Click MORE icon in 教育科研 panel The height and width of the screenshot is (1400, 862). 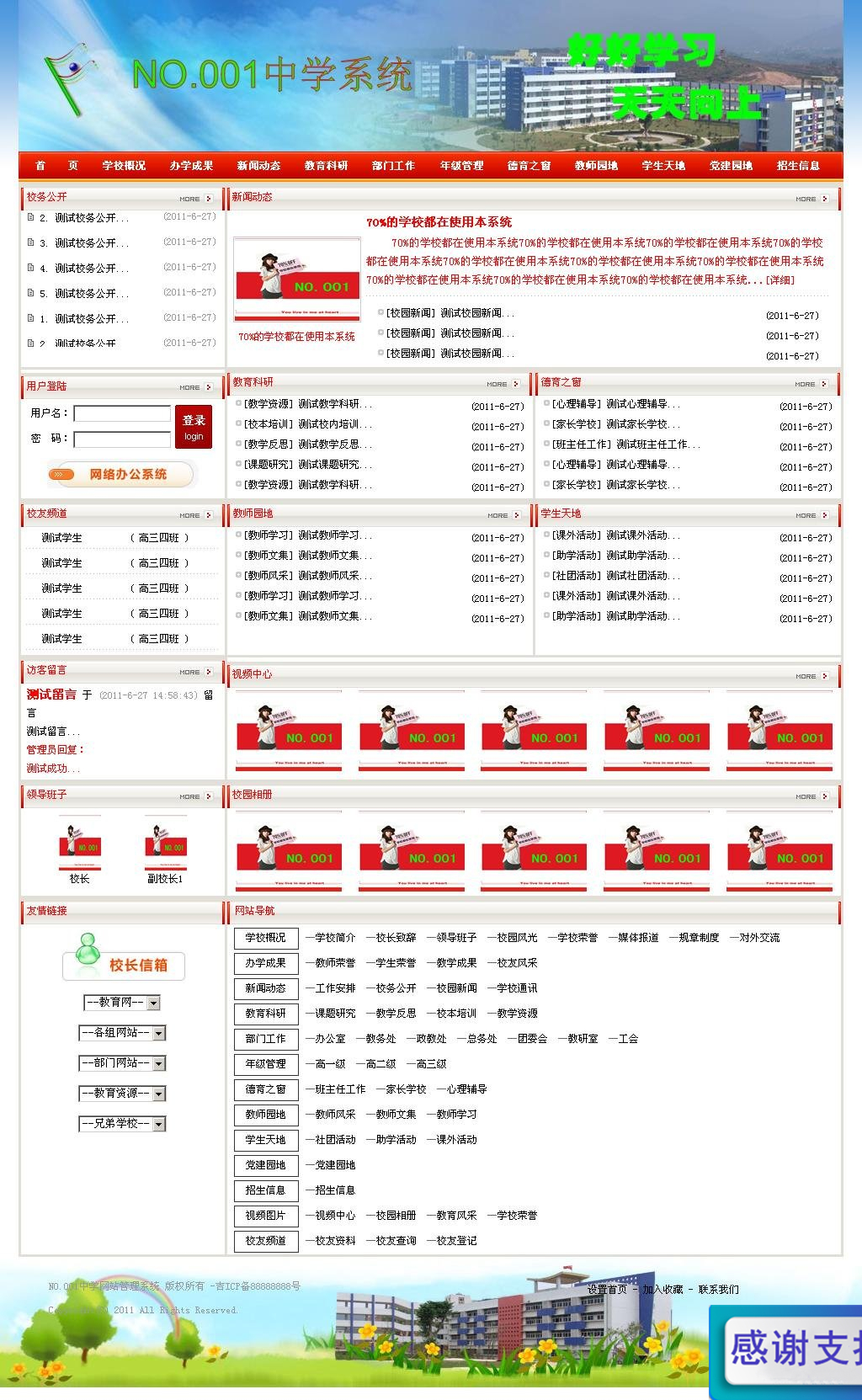tap(503, 384)
